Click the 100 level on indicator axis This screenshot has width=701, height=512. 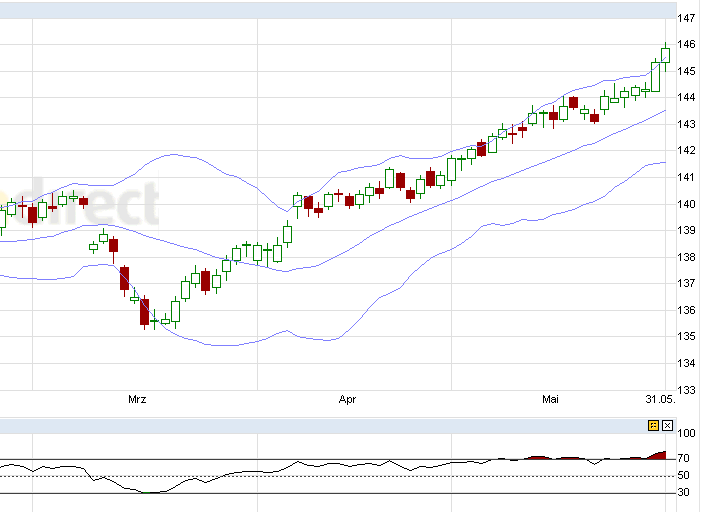[x=686, y=433]
